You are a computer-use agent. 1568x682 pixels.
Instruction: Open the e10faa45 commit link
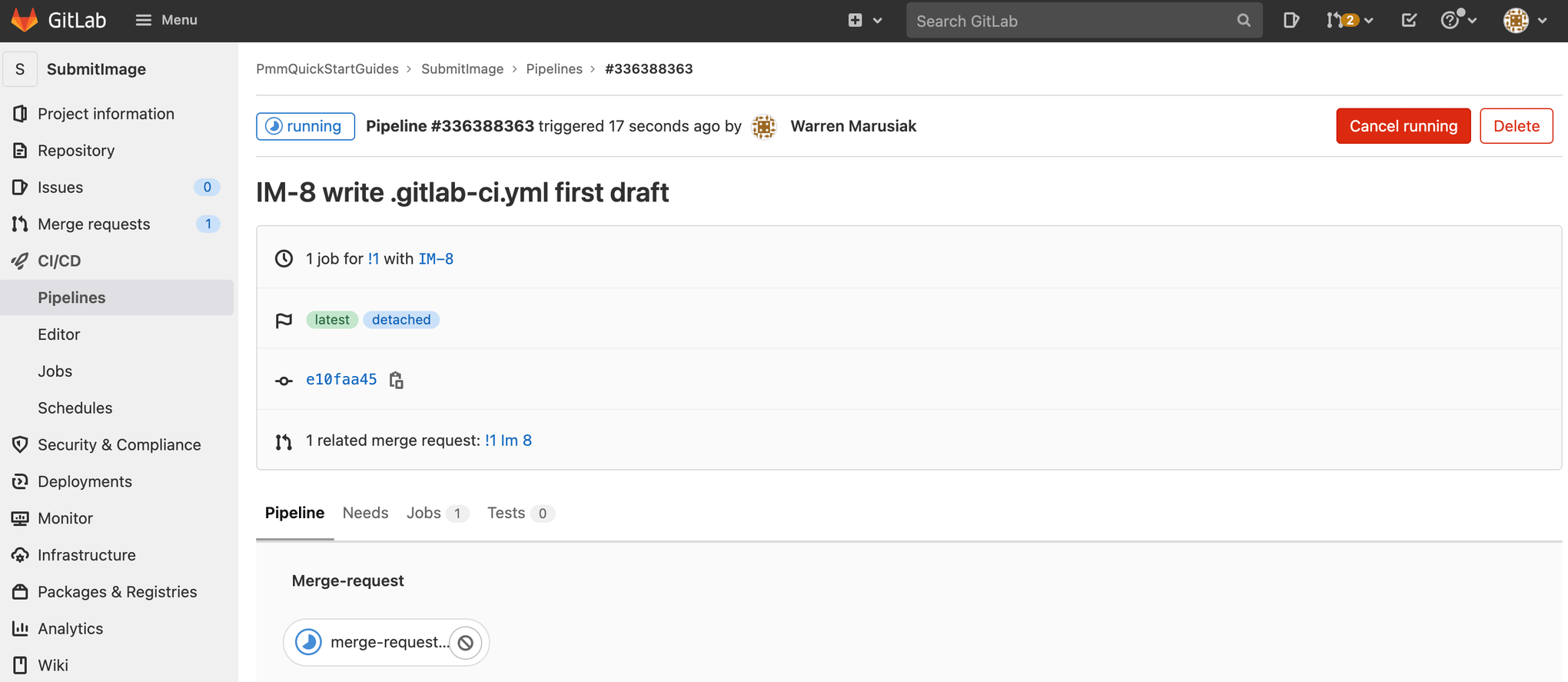341,379
